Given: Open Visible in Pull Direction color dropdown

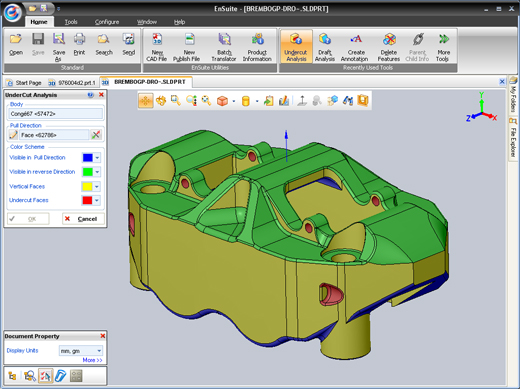Looking at the screenshot, I should [x=97, y=158].
